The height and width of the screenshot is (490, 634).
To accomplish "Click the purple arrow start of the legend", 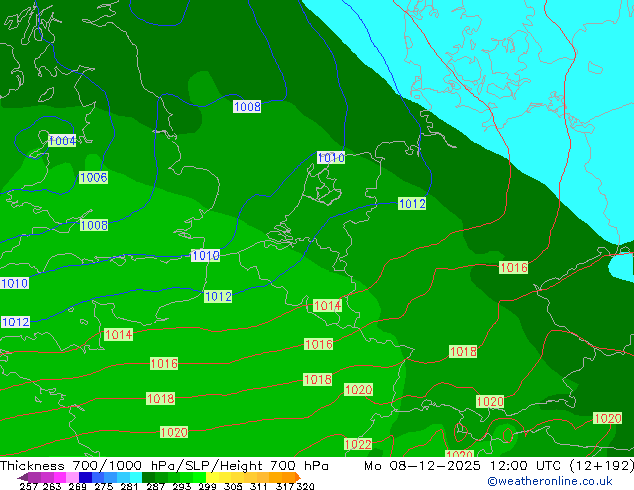I will tap(23, 478).
